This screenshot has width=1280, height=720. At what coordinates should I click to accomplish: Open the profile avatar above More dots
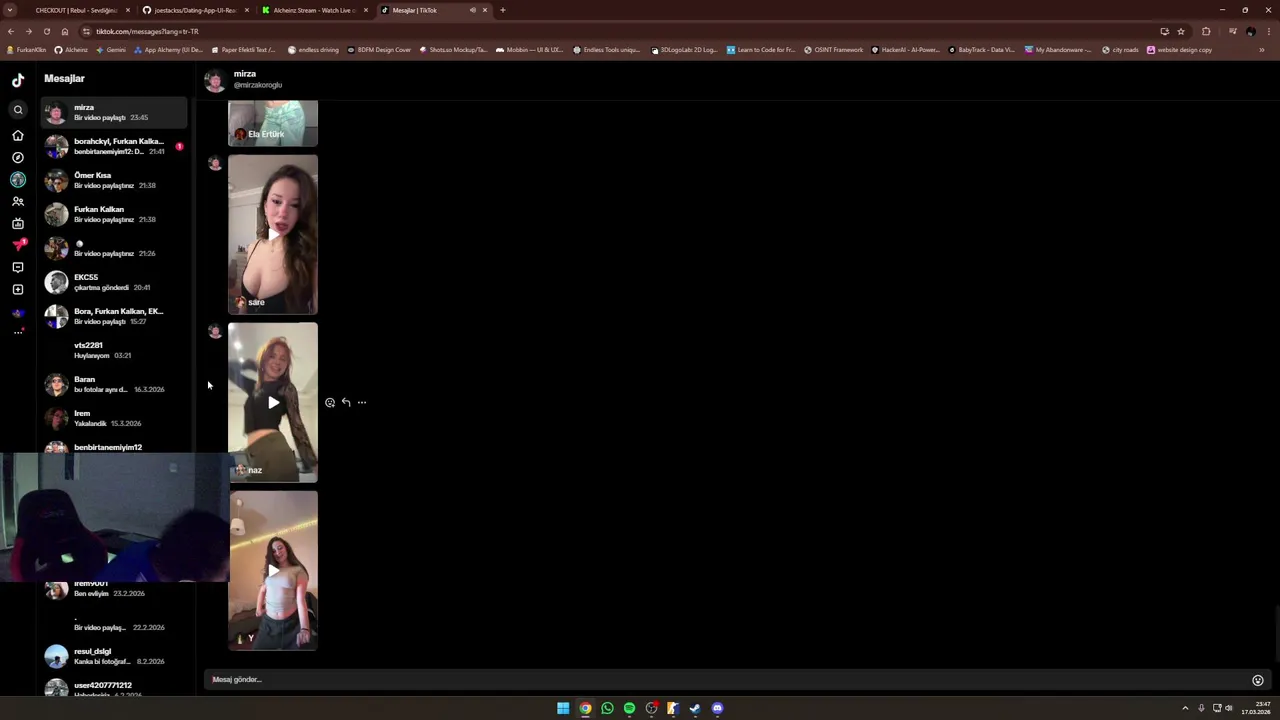coord(18,312)
